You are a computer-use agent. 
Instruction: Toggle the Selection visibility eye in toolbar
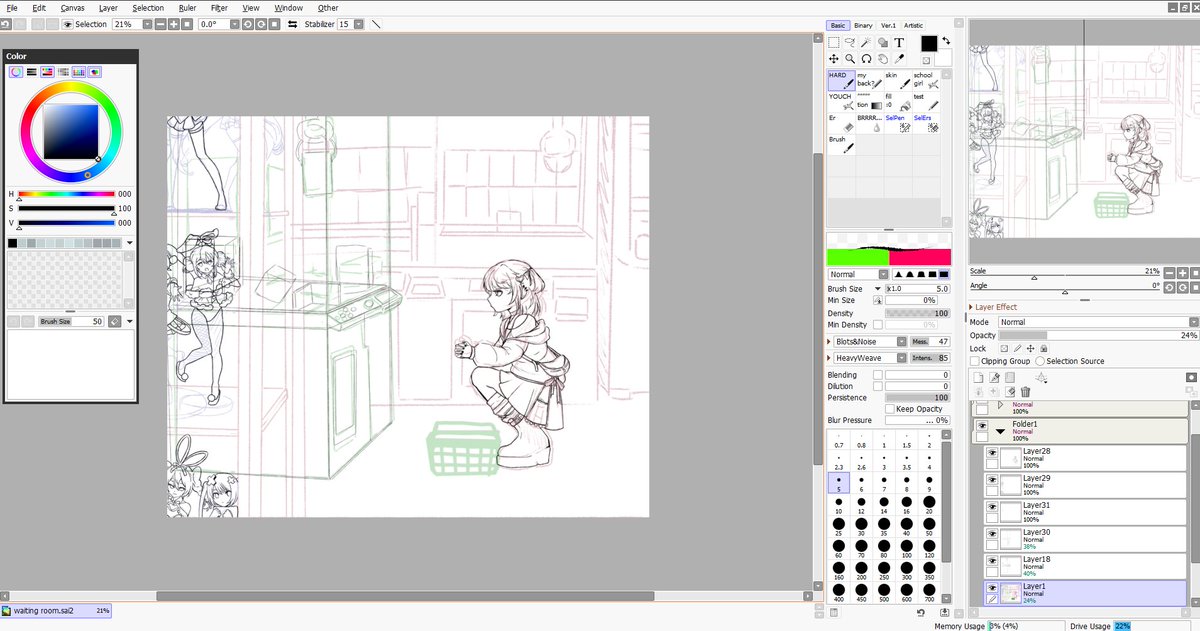click(68, 23)
